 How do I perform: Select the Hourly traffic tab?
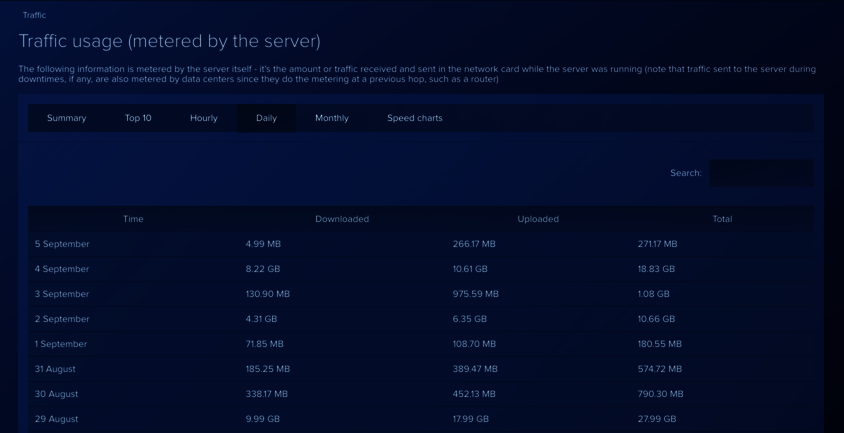tap(203, 118)
